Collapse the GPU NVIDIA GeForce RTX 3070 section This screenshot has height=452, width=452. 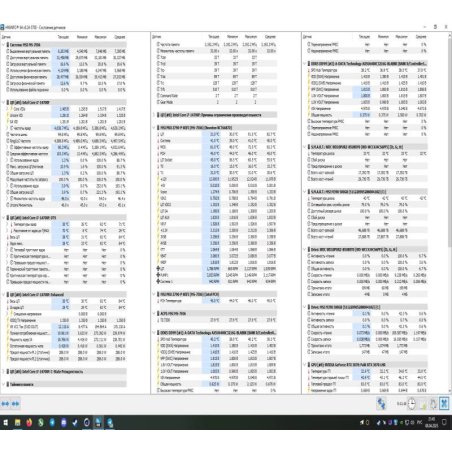305,365
